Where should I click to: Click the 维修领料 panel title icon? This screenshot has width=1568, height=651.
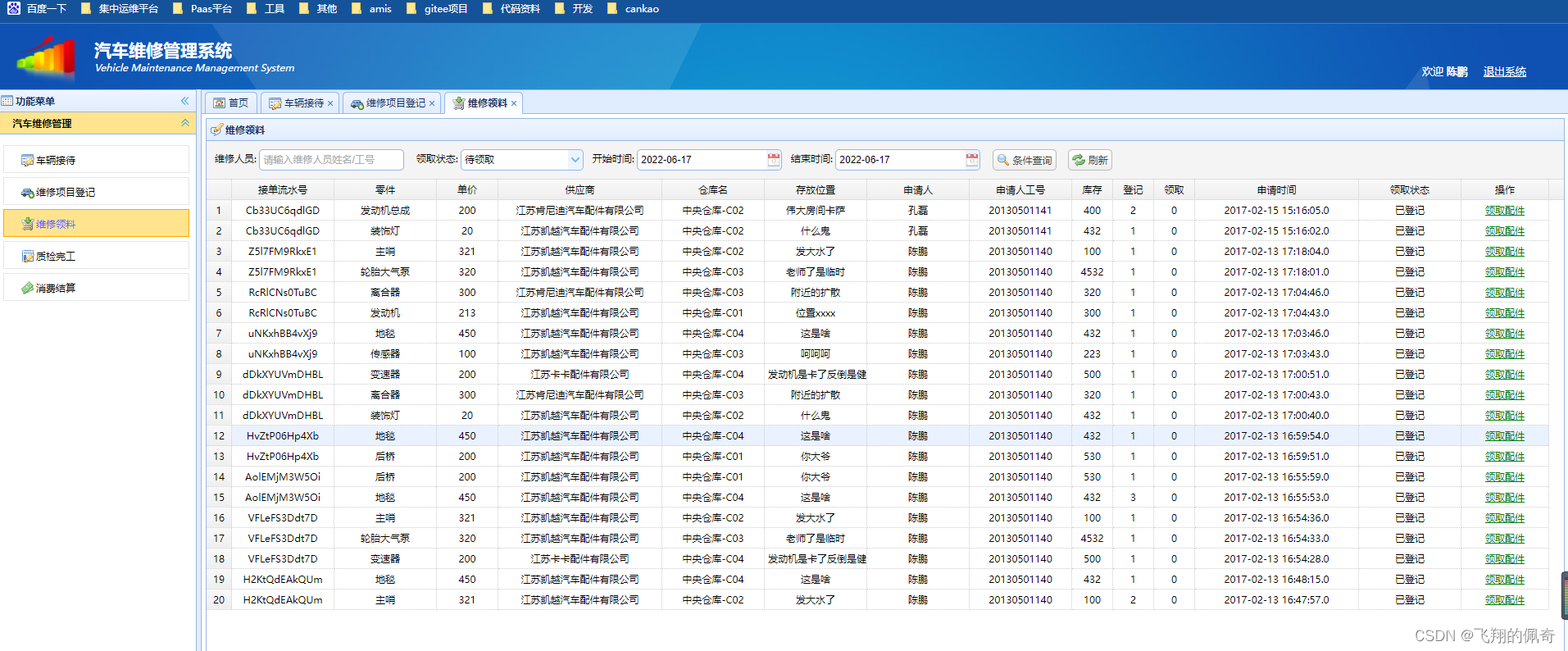[216, 130]
